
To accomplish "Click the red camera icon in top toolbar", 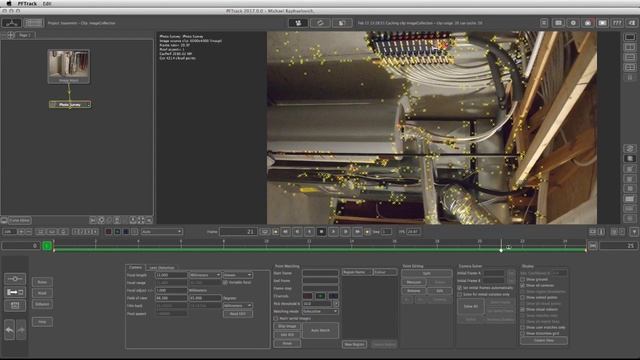I will 588,23.
